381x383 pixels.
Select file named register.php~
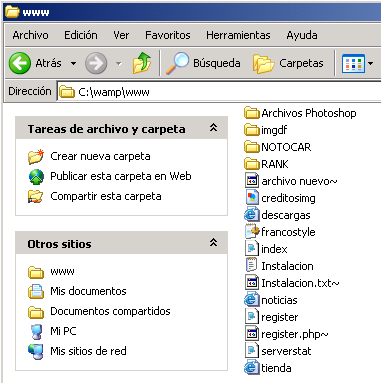click(295, 334)
